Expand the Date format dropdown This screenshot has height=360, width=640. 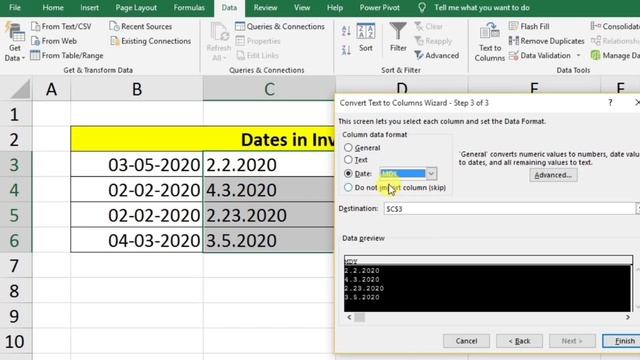pos(431,173)
